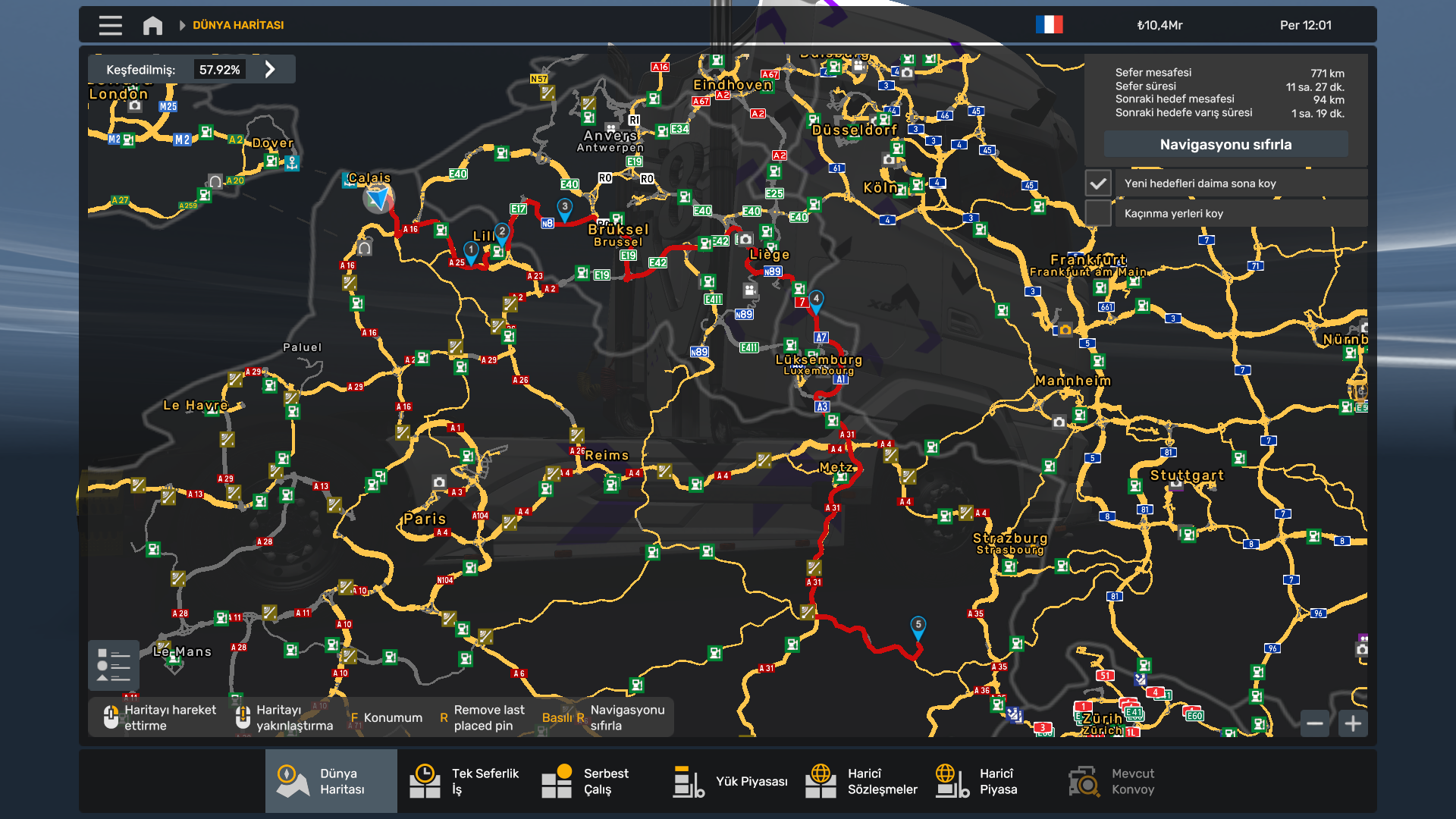
Task: Open Haricî Sözleşmeler tab
Action: 859,781
